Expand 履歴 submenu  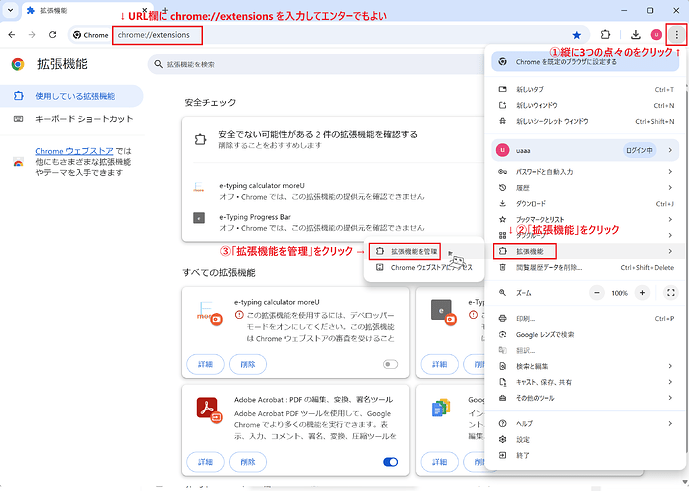[585, 188]
